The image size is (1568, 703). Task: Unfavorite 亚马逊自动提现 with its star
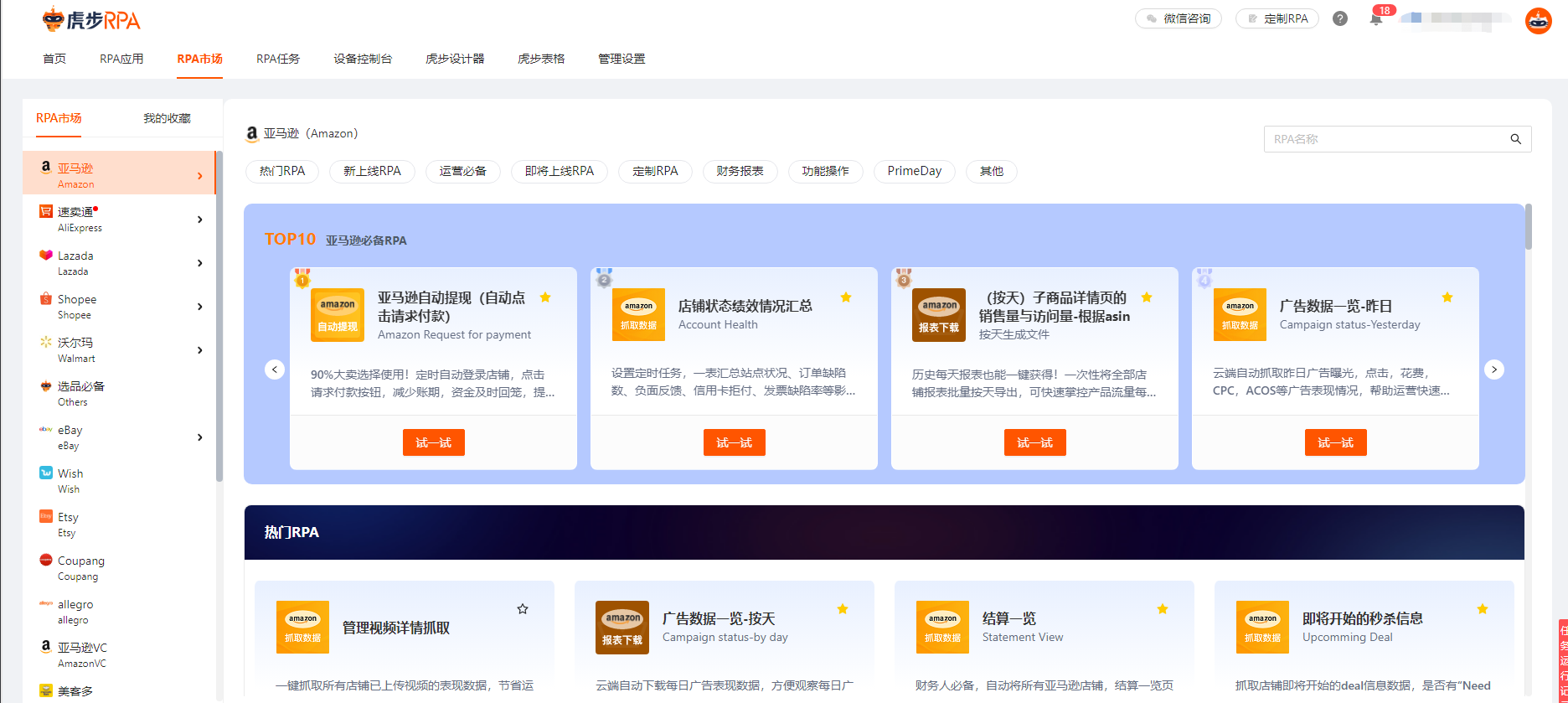click(545, 297)
